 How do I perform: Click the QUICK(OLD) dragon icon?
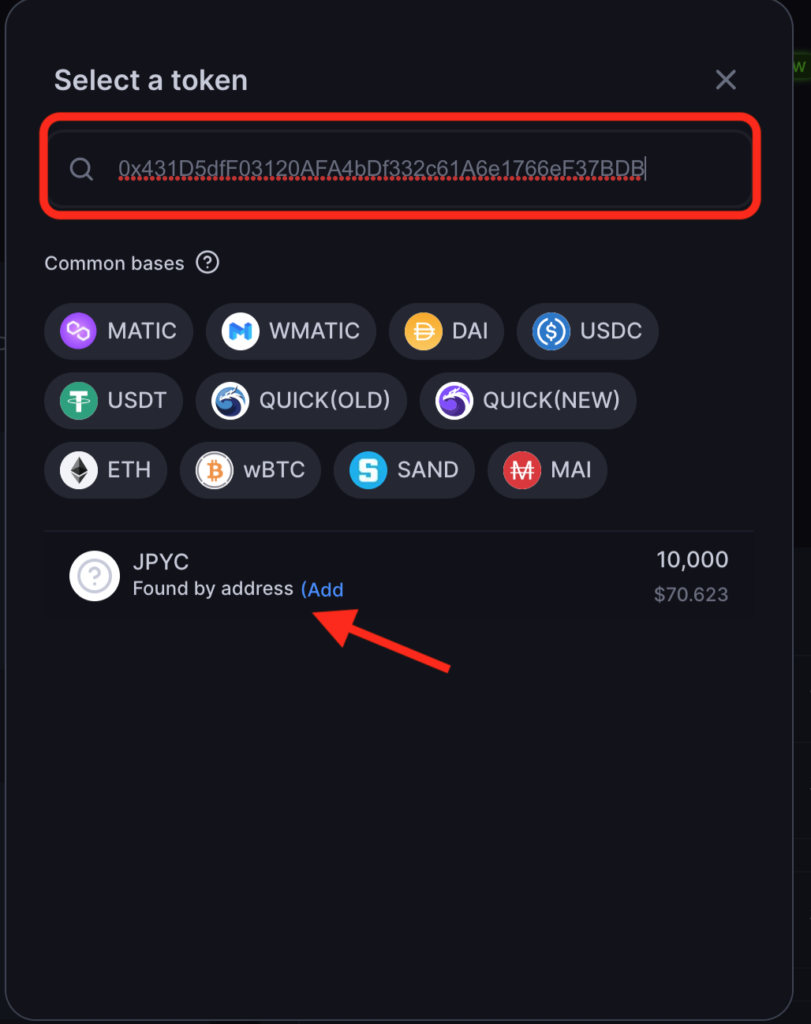click(230, 400)
